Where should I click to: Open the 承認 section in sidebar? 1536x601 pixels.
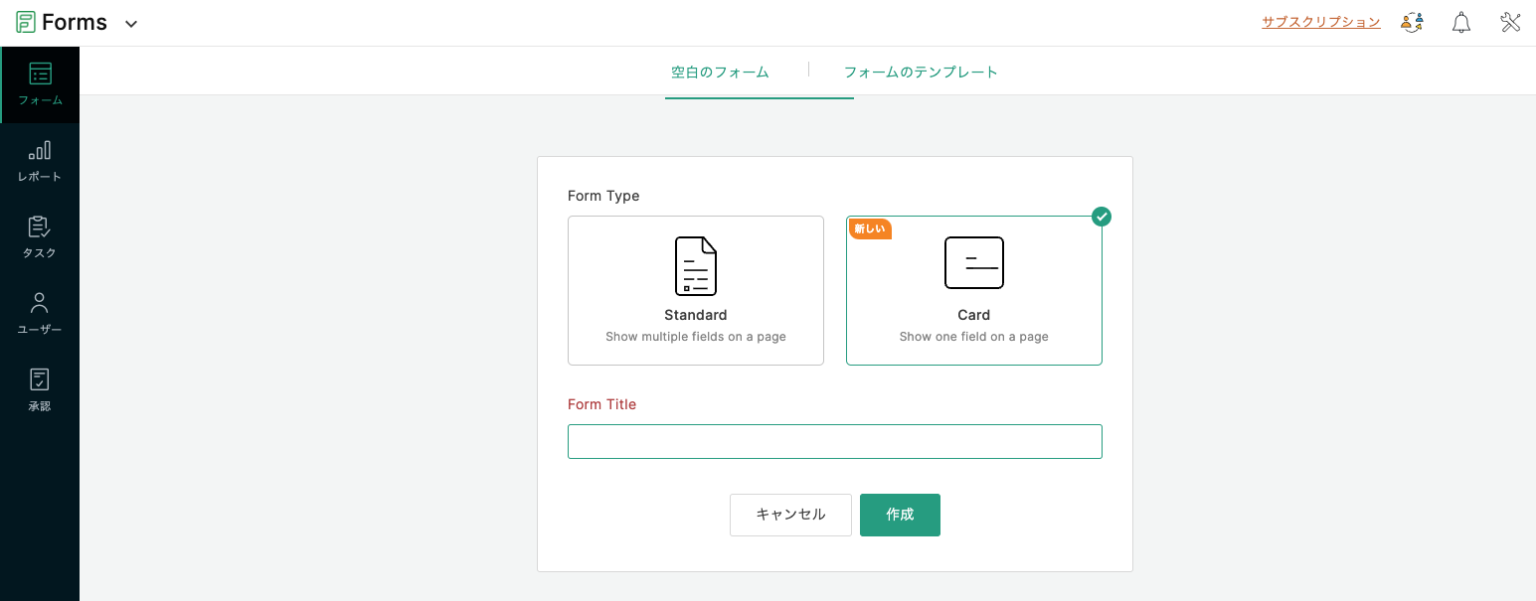(39, 389)
